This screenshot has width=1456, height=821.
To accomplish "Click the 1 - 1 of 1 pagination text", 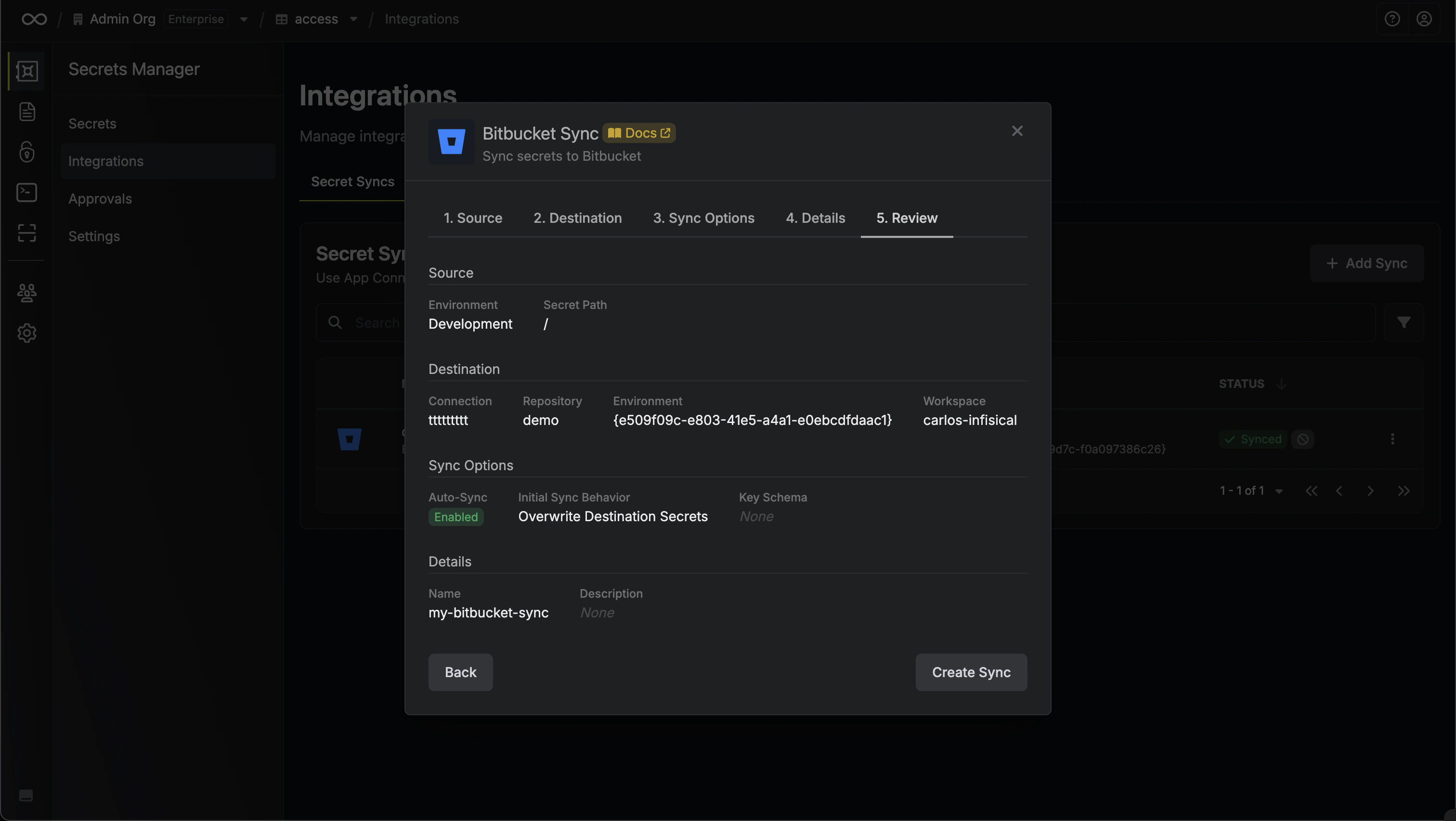I will coord(1242,491).
